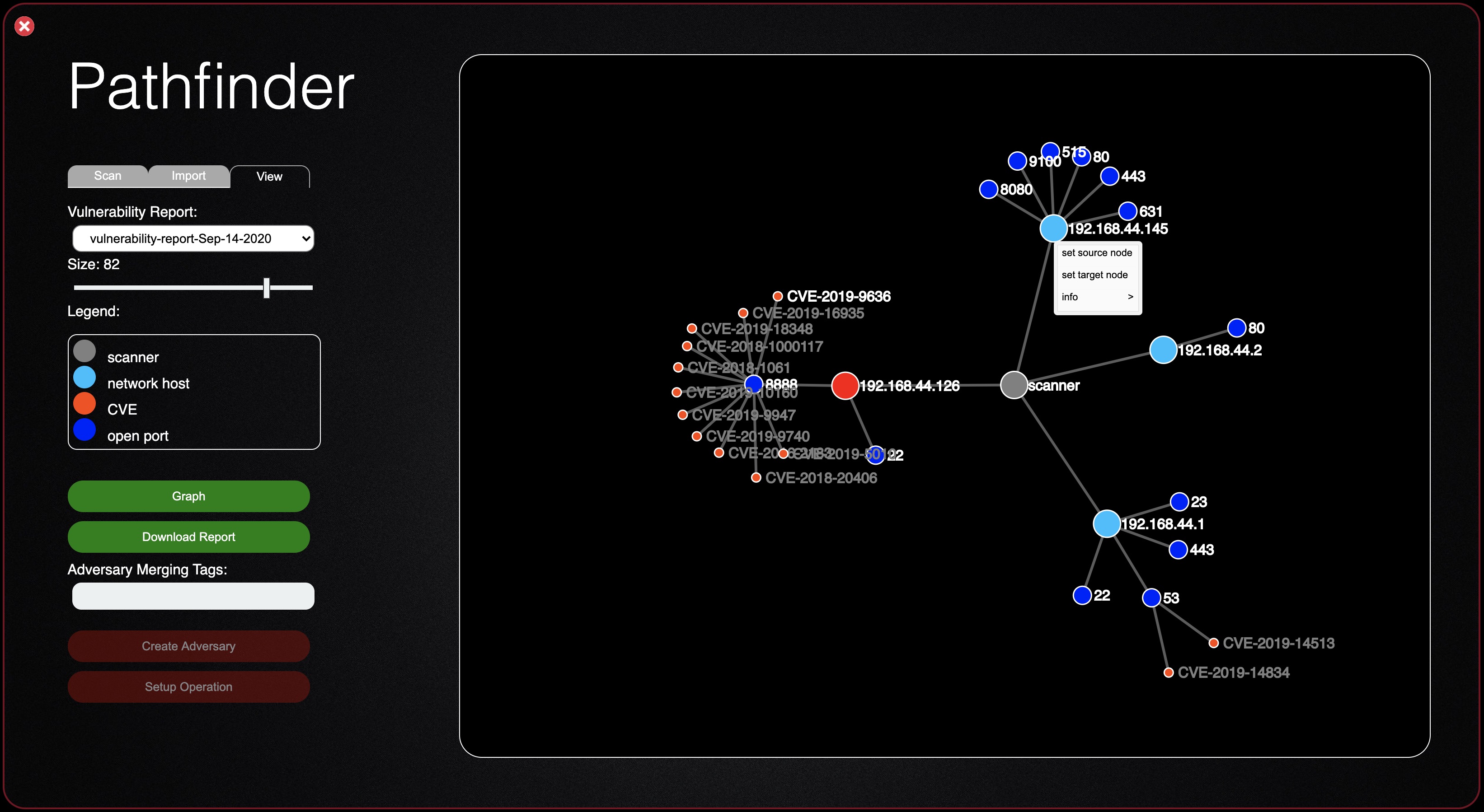Click the Adversary Merging Tags input field
1484x812 pixels.
tap(193, 596)
